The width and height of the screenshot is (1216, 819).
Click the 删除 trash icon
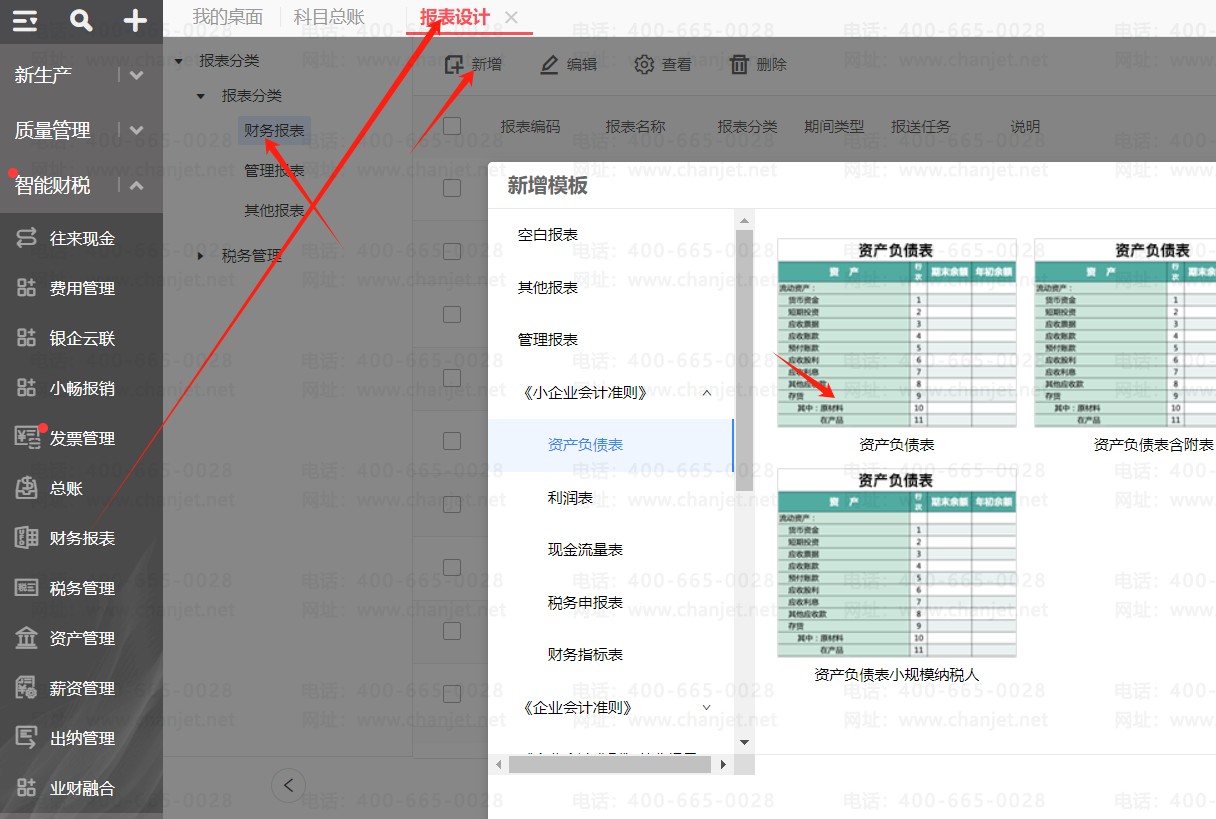click(739, 65)
